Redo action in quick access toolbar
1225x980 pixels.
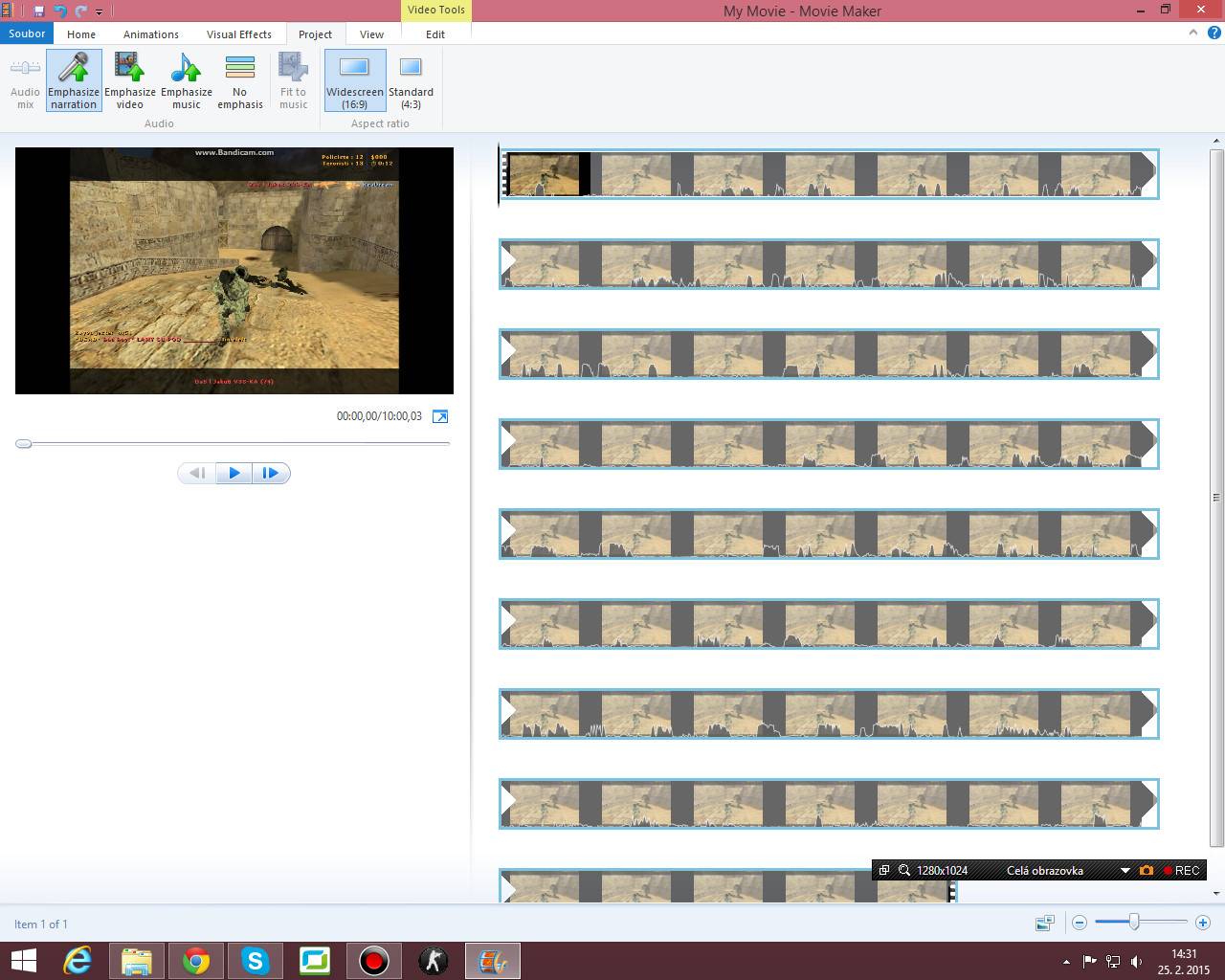[x=81, y=11]
